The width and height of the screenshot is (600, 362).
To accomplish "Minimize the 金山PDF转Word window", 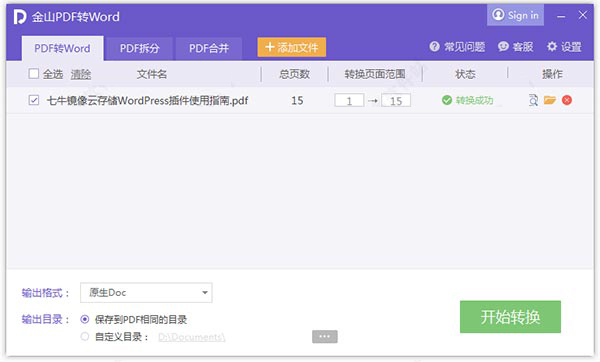I will tap(561, 16).
